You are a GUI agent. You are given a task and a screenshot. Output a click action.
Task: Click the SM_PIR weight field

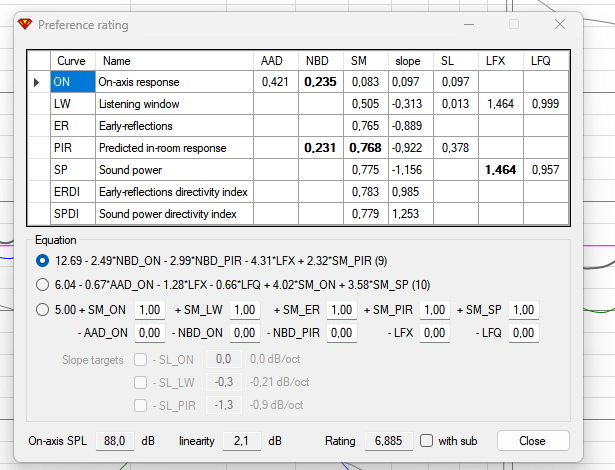pos(435,310)
